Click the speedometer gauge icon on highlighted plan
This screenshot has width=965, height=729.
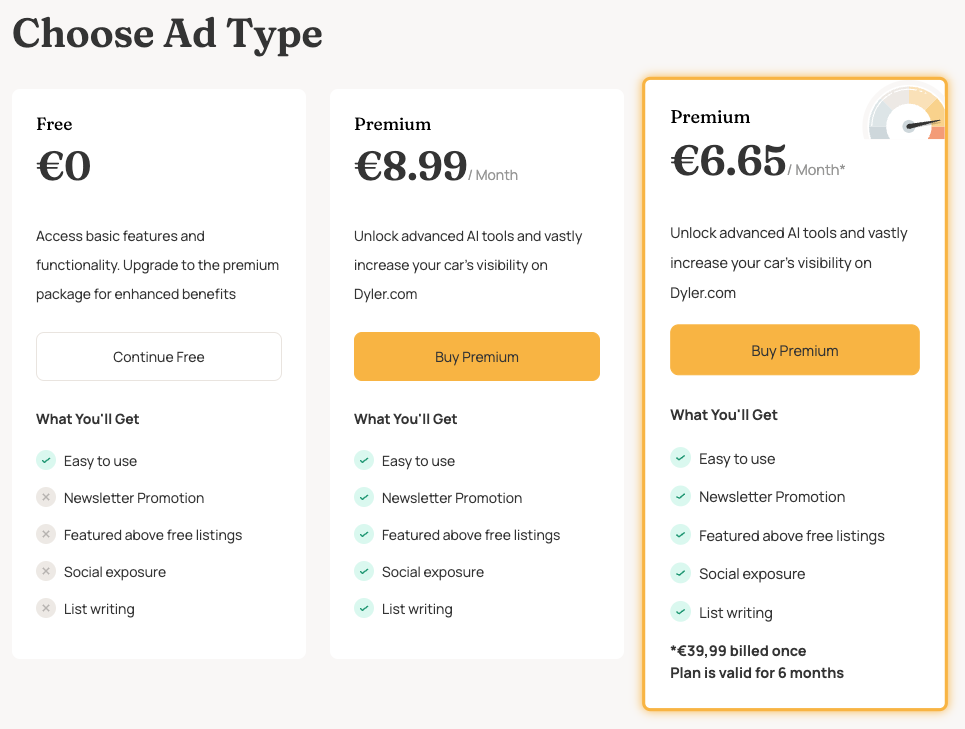pos(904,113)
